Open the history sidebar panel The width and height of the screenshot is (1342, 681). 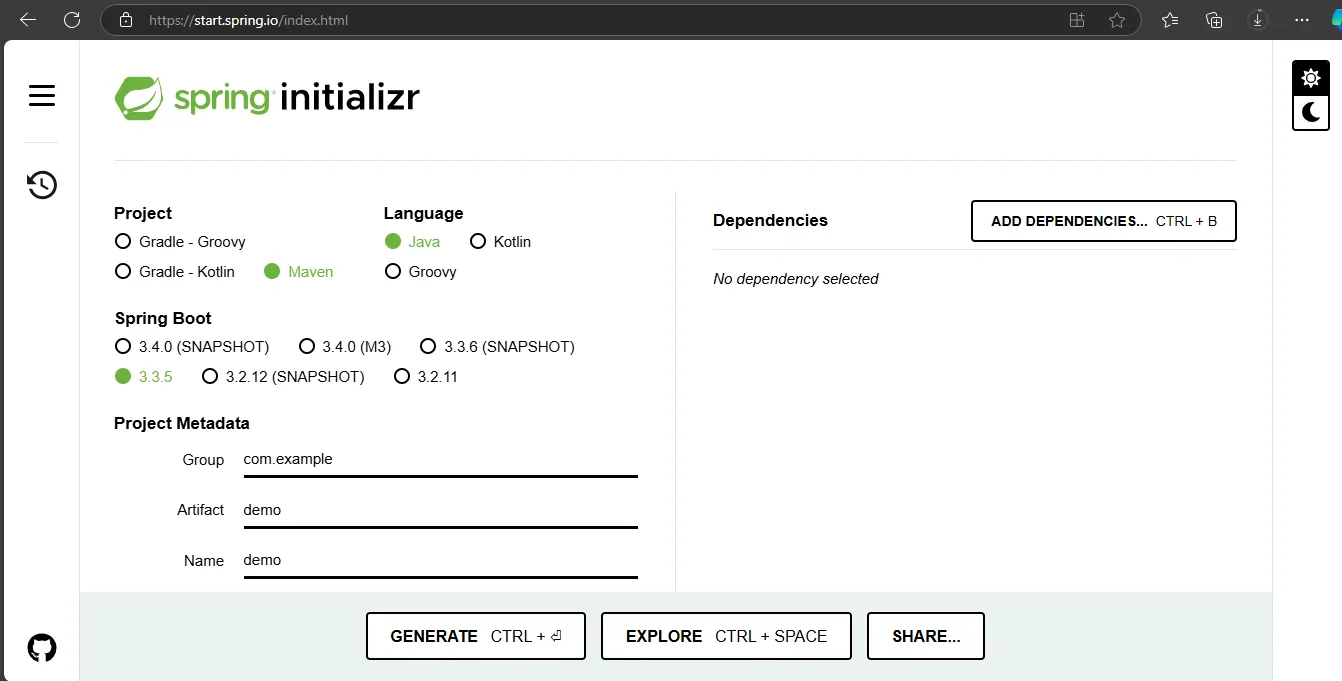tap(41, 184)
